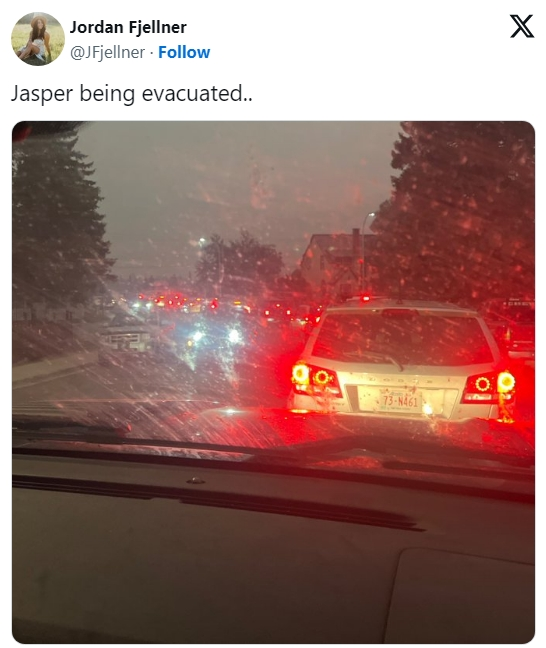Click Jordan Fjellner's profile avatar
Image resolution: width=546 pixels, height=648 pixels.
coord(38,39)
